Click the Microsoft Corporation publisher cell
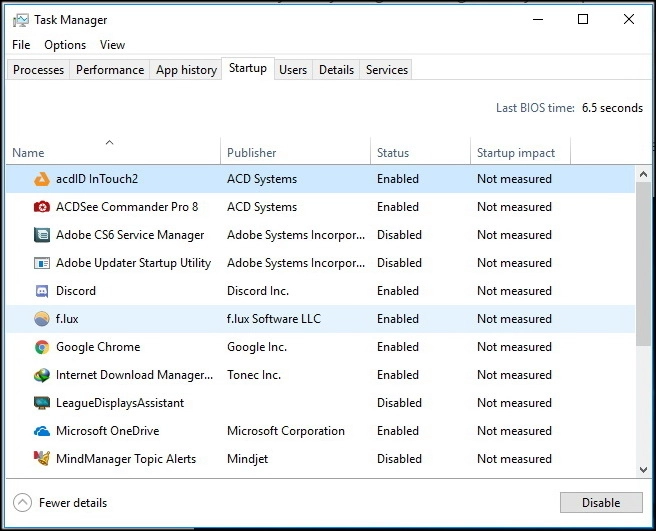The image size is (656, 531). tap(286, 431)
